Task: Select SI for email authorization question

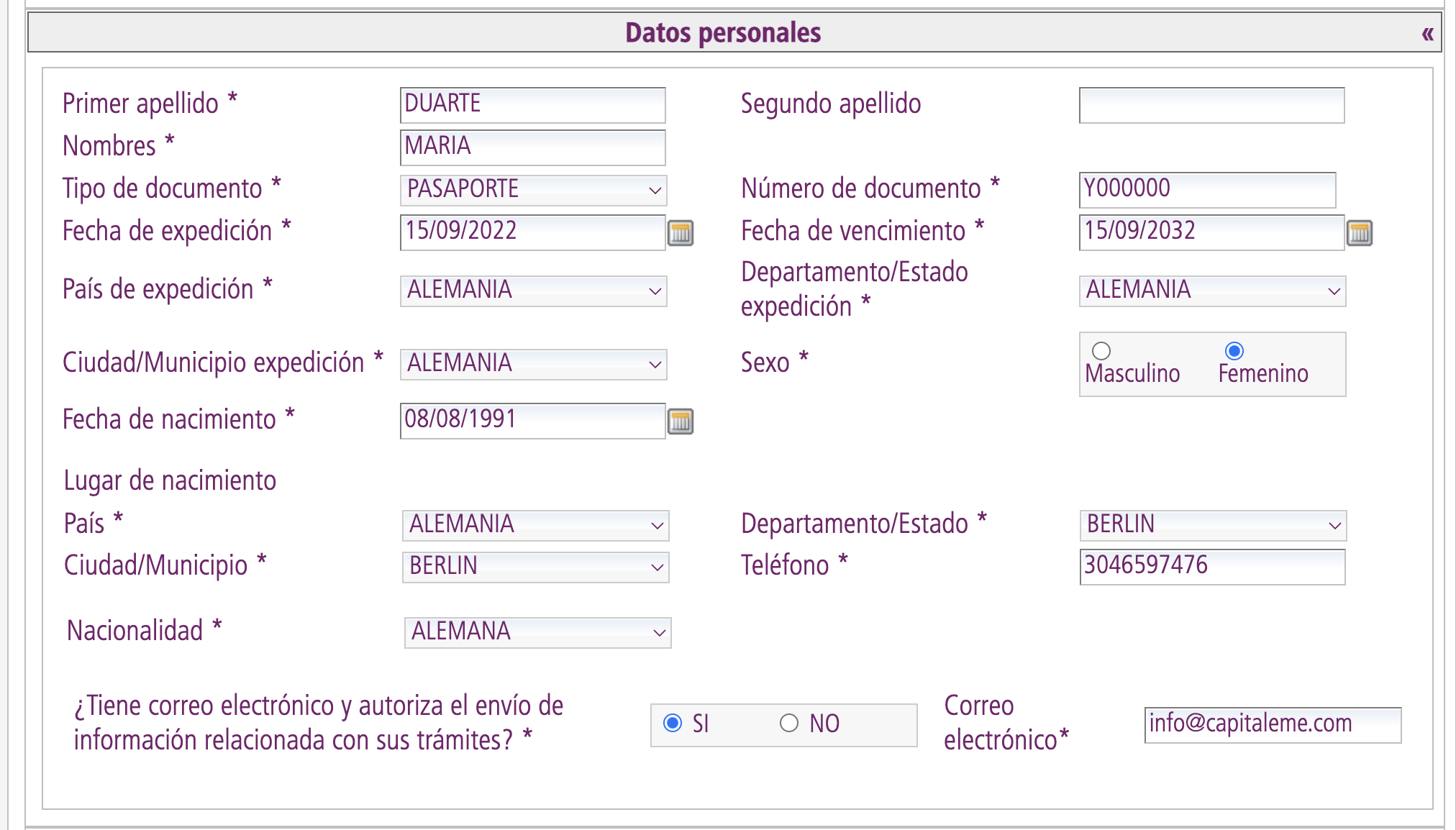Action: click(x=673, y=724)
